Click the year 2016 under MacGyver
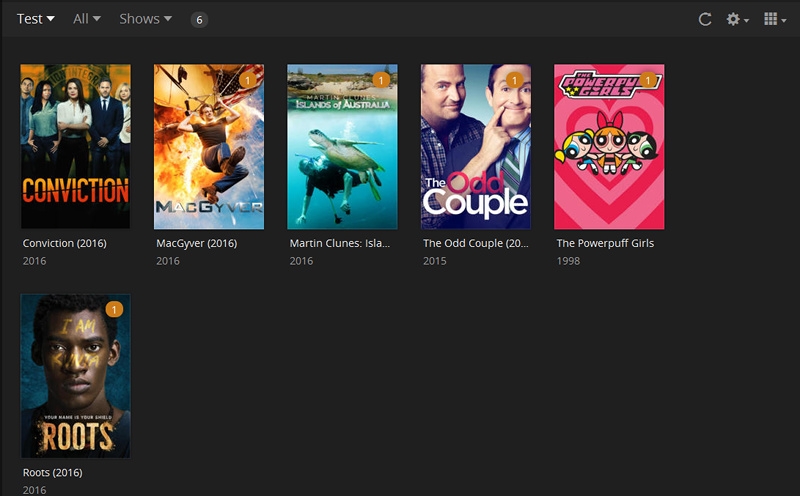The width and height of the screenshot is (800, 496). click(168, 261)
